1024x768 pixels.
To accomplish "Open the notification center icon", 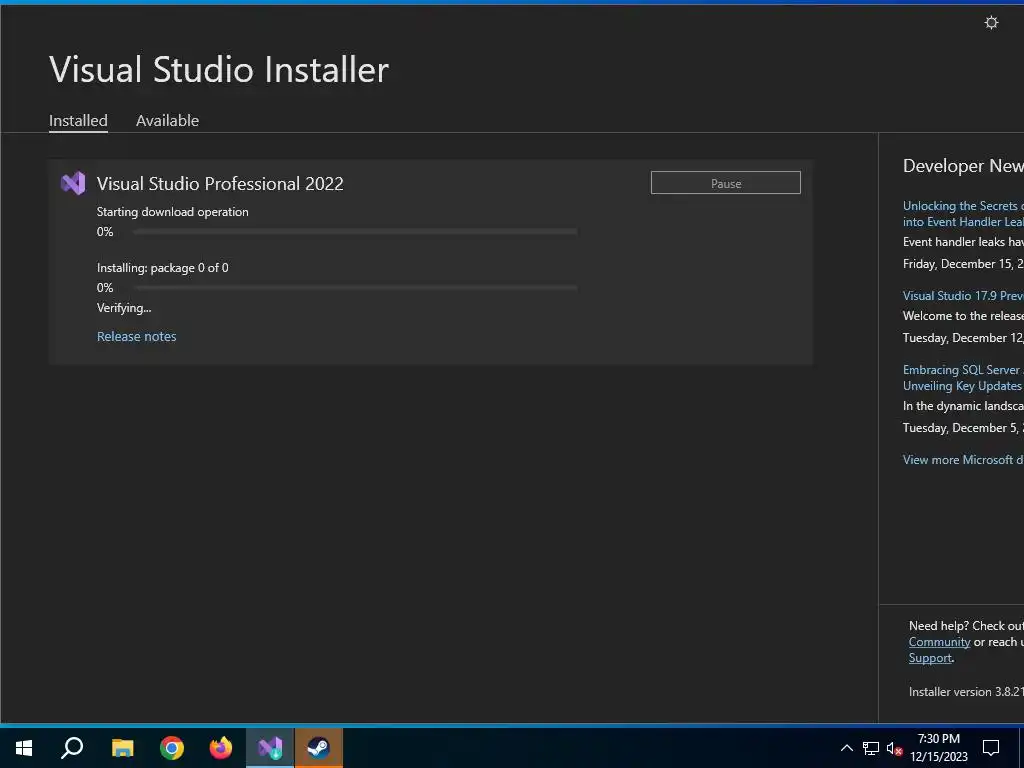I will click(x=991, y=748).
